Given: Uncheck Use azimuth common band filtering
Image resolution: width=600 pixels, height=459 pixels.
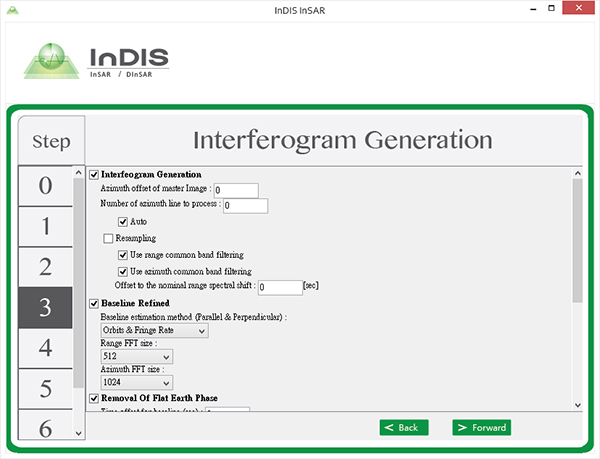Looking at the screenshot, I should pyautogui.click(x=123, y=271).
